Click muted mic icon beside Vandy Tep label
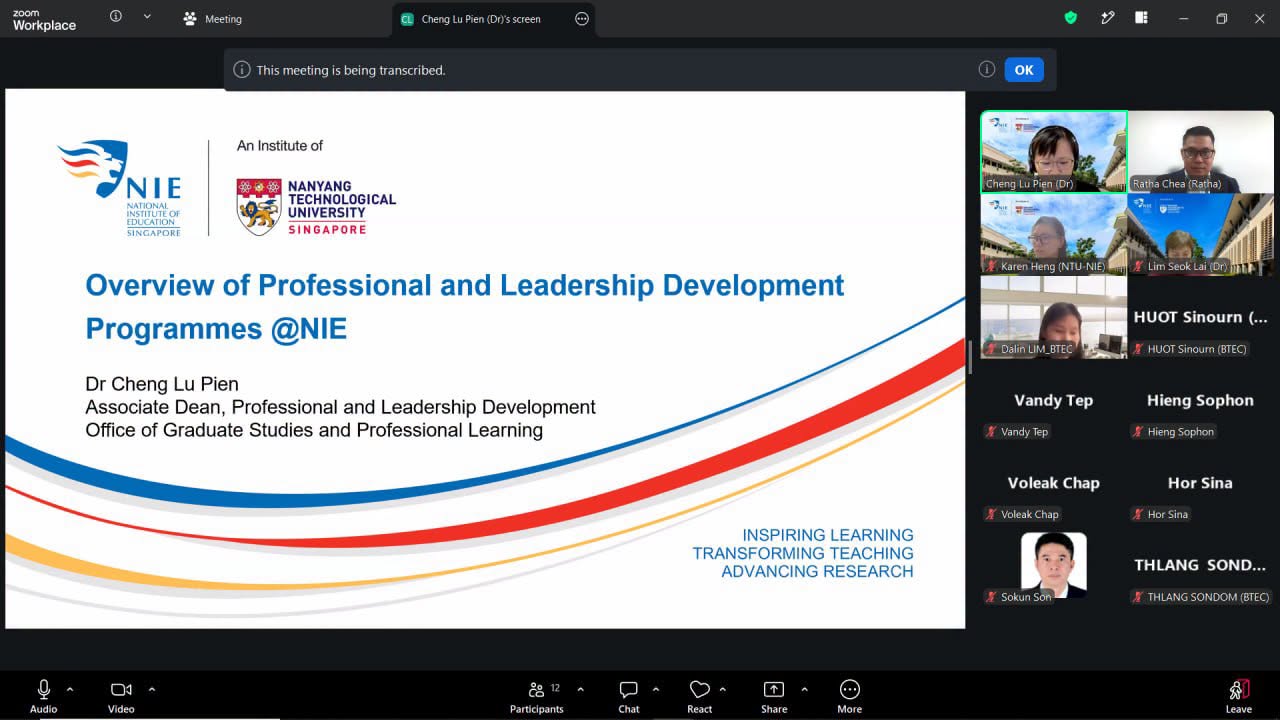1280x720 pixels. click(991, 432)
